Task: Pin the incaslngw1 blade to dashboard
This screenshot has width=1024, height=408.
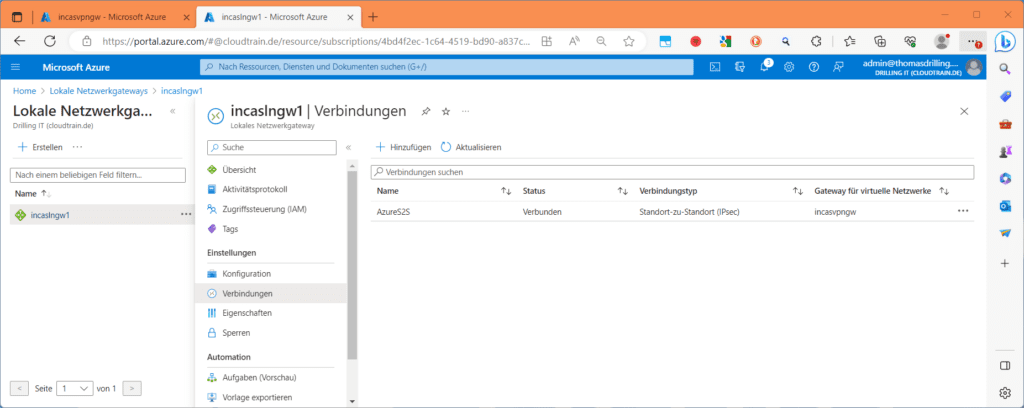Action: (x=426, y=112)
